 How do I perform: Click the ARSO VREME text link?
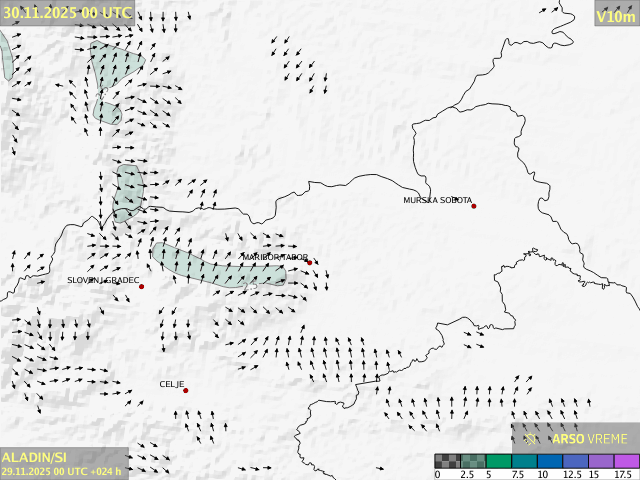pyautogui.click(x=590, y=439)
